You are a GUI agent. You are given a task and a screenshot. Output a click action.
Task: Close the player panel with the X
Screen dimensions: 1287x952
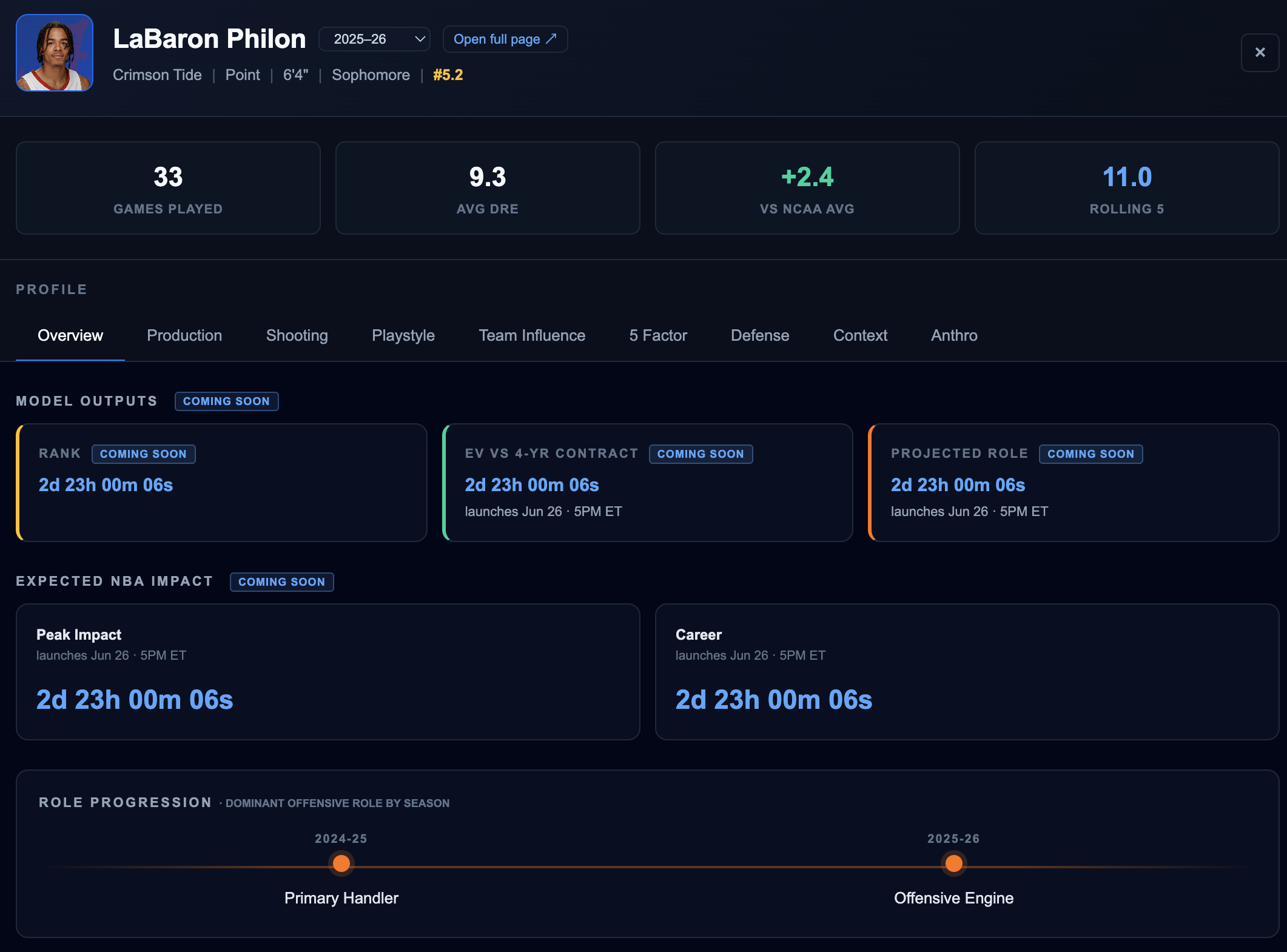tap(1260, 53)
